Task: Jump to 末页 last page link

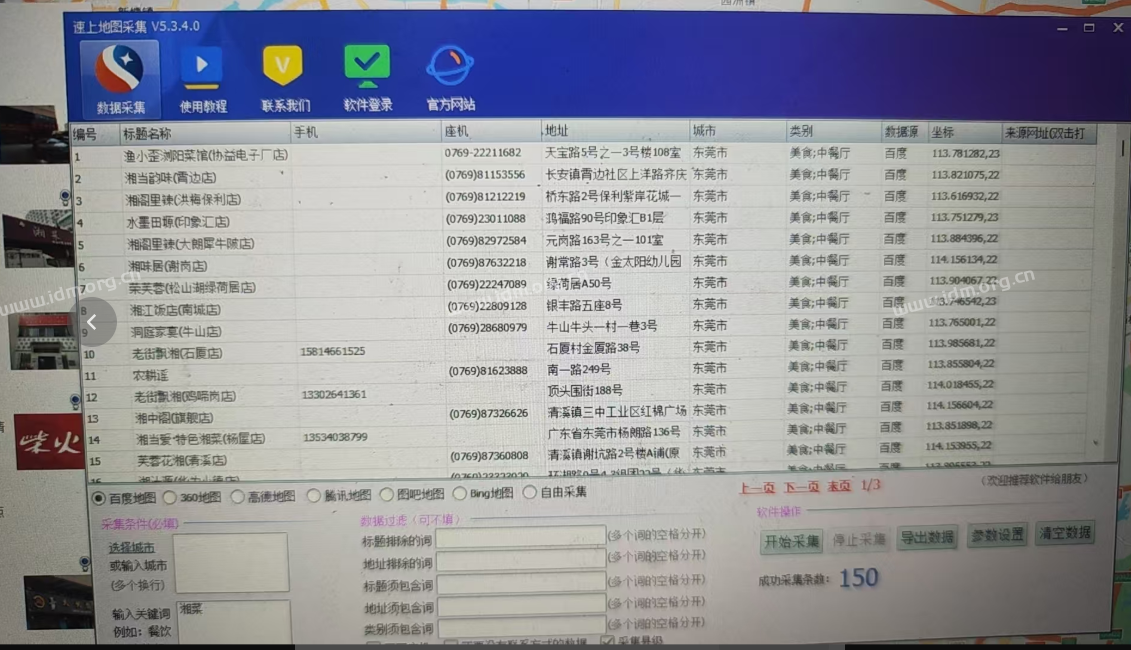Action: (x=838, y=486)
